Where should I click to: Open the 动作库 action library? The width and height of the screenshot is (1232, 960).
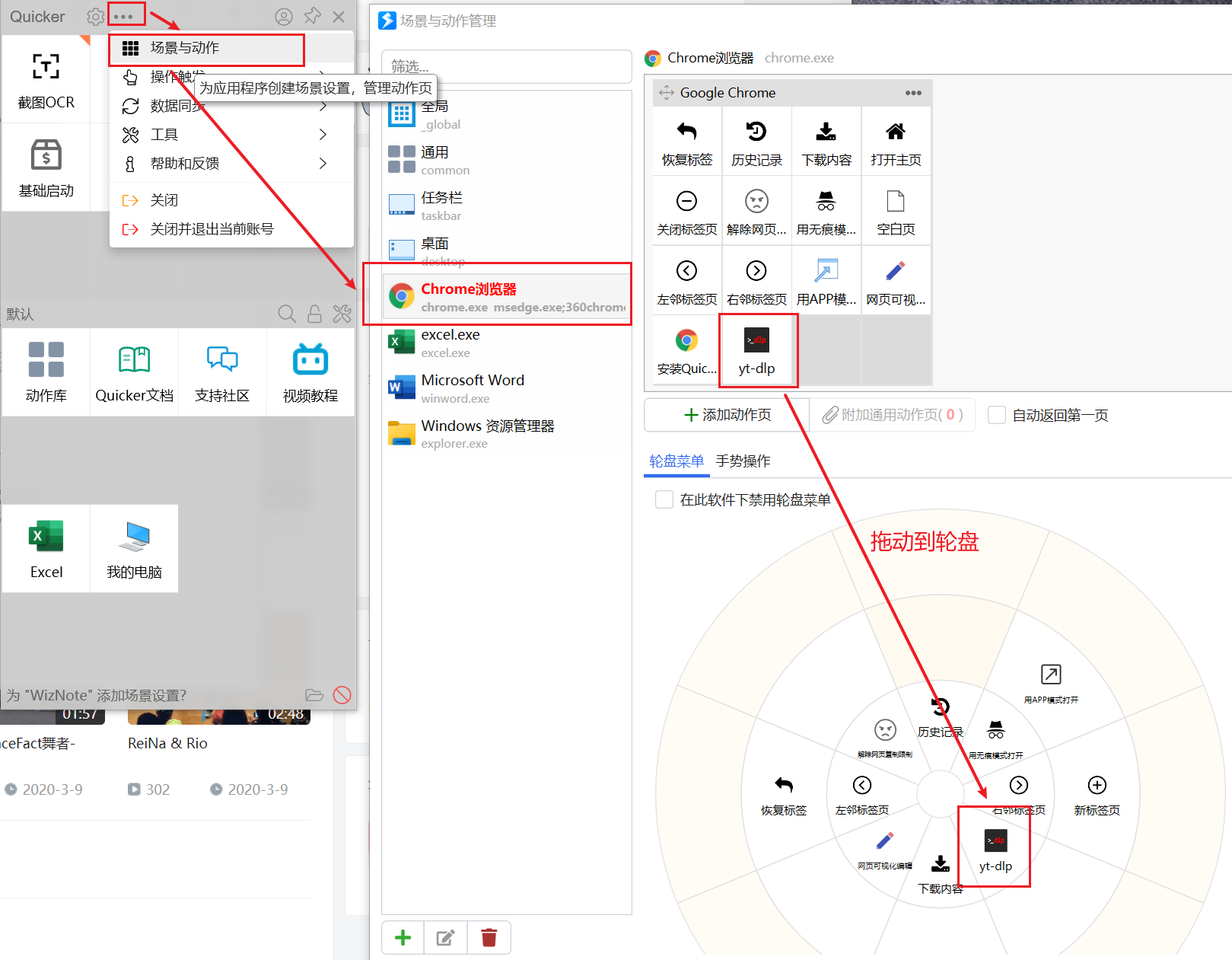(46, 372)
